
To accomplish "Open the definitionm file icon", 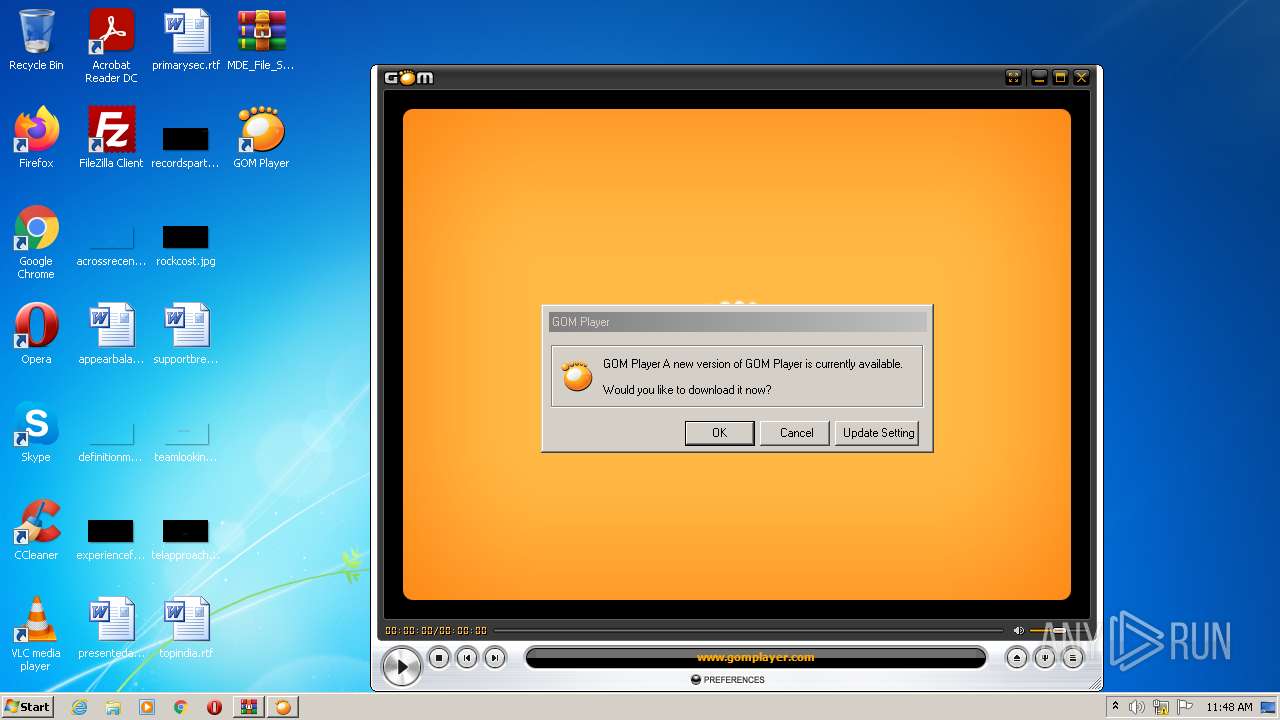I will [x=111, y=442].
